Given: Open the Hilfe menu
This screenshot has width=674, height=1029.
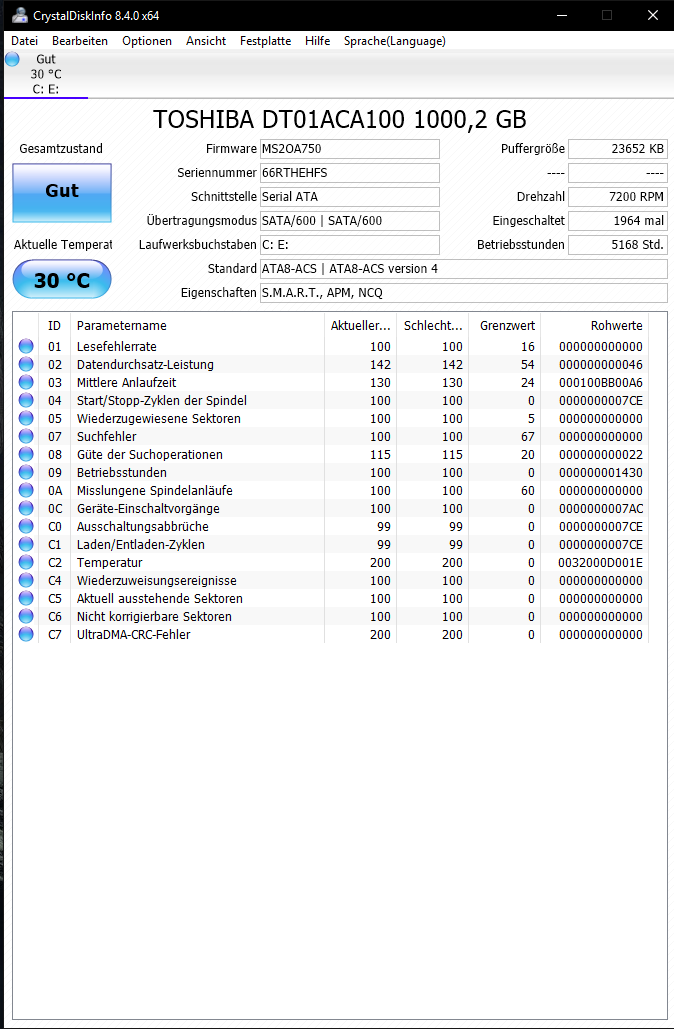Looking at the screenshot, I should click(318, 41).
